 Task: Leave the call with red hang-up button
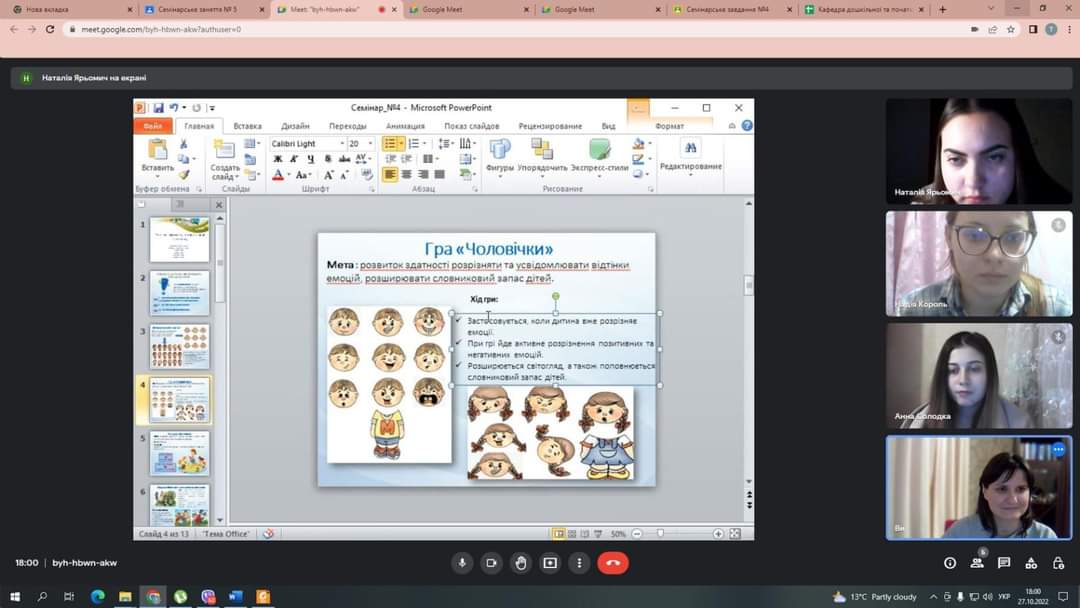(613, 563)
